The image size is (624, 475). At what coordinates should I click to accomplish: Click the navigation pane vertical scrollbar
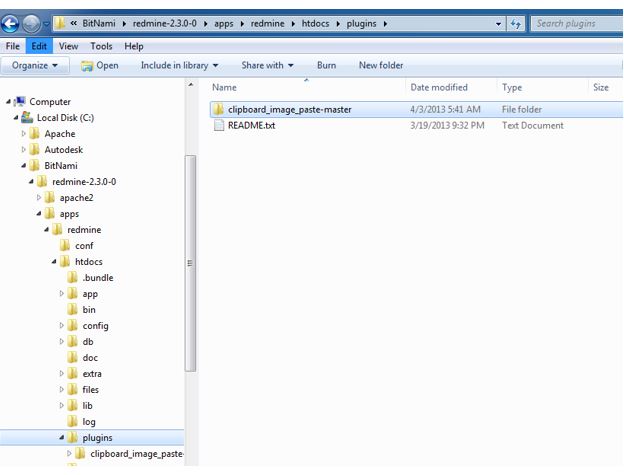(x=190, y=263)
